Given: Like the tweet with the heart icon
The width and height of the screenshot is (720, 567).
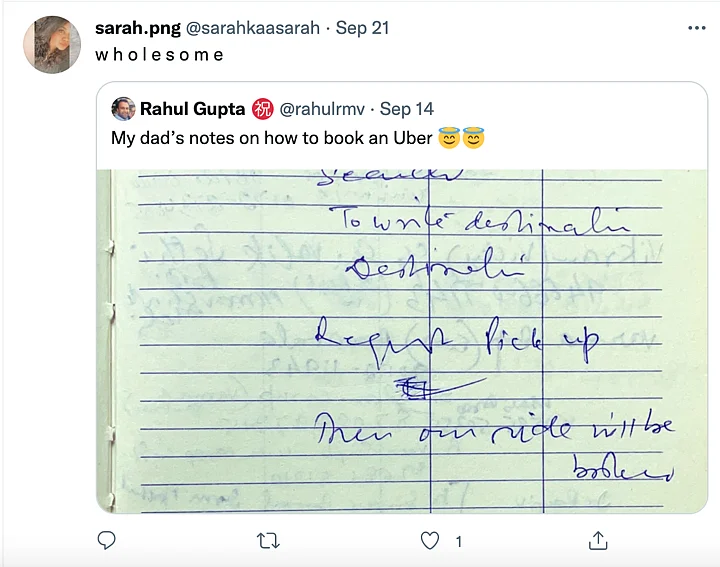Looking at the screenshot, I should 430,541.
